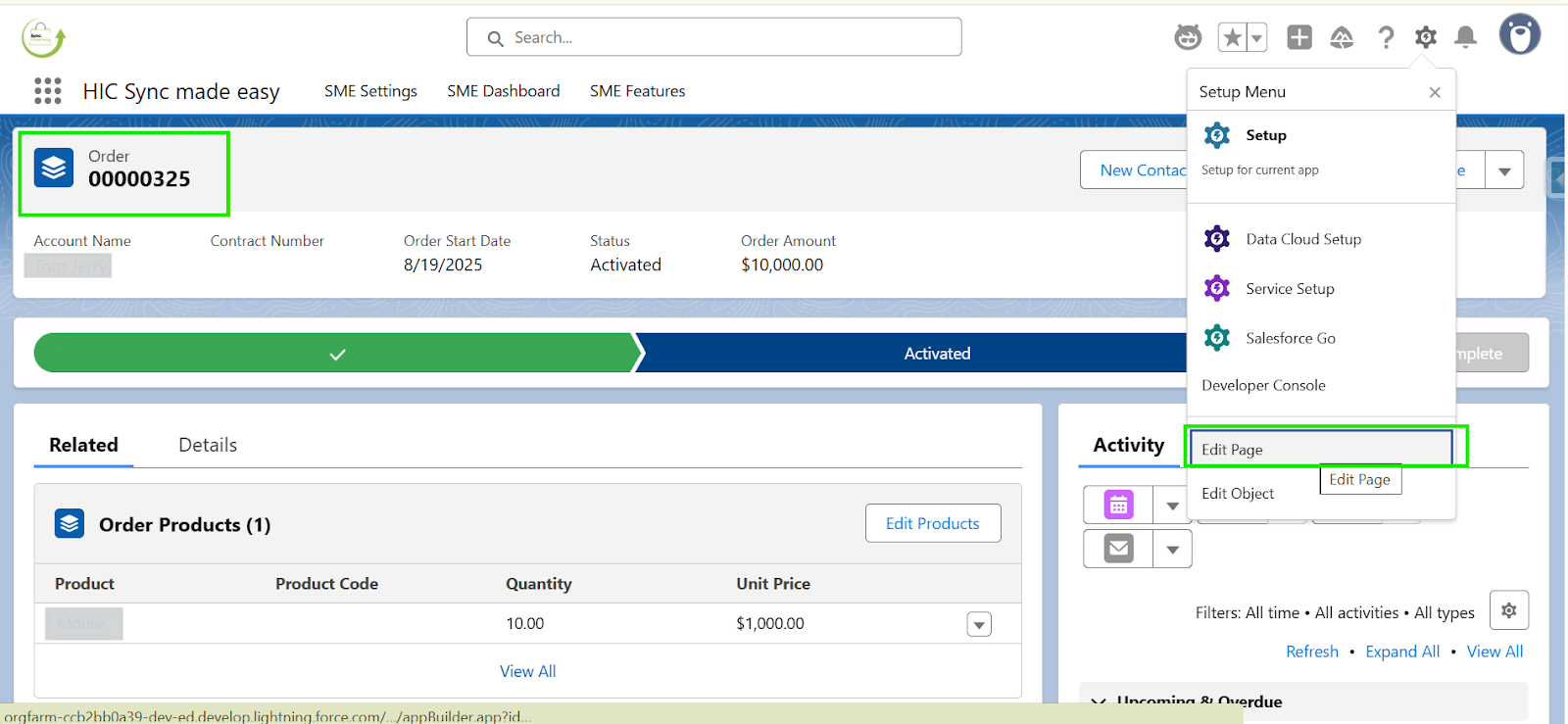This screenshot has height=724, width=1568.
Task: Click the Favorites star icon
Action: (x=1232, y=37)
